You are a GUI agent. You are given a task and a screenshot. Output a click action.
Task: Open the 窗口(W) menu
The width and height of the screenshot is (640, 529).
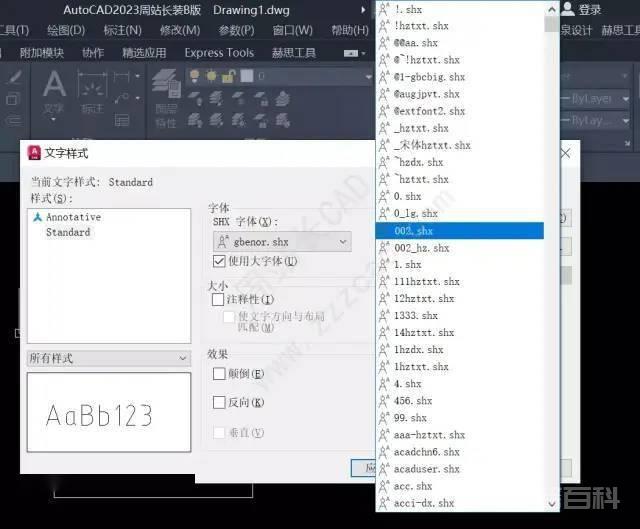[293, 30]
